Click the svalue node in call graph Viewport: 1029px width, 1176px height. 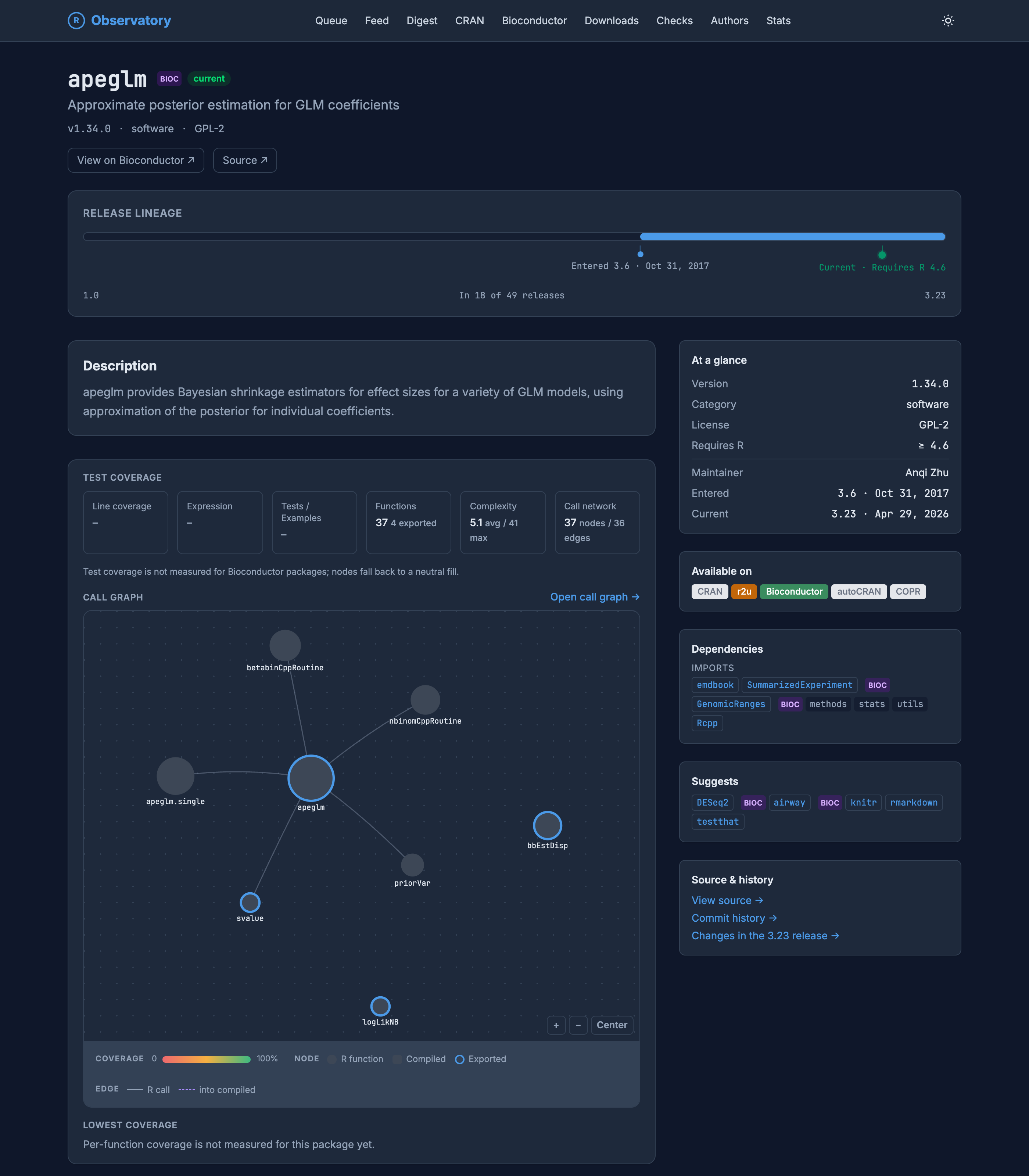[250, 902]
